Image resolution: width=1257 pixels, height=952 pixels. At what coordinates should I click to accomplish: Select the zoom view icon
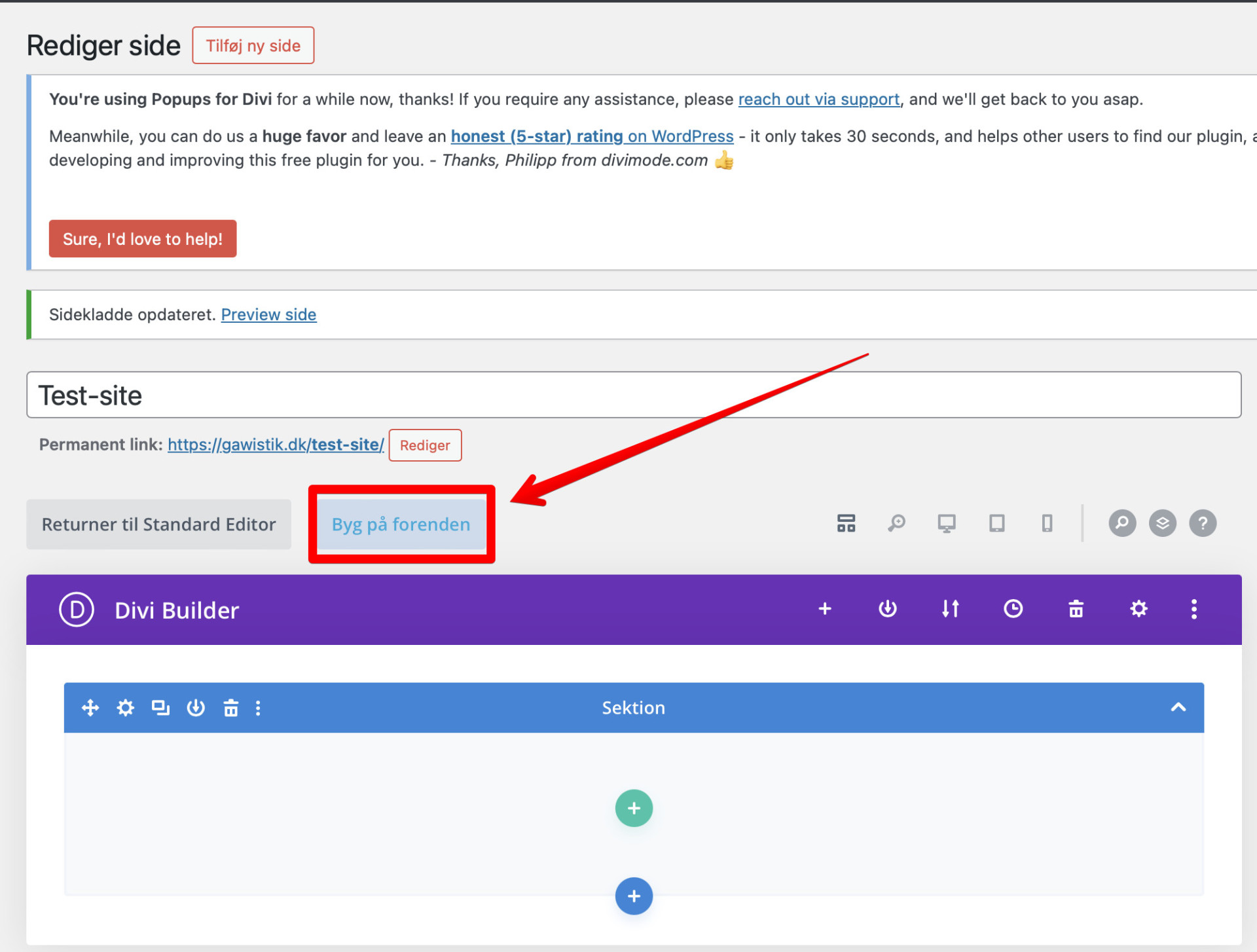[896, 523]
